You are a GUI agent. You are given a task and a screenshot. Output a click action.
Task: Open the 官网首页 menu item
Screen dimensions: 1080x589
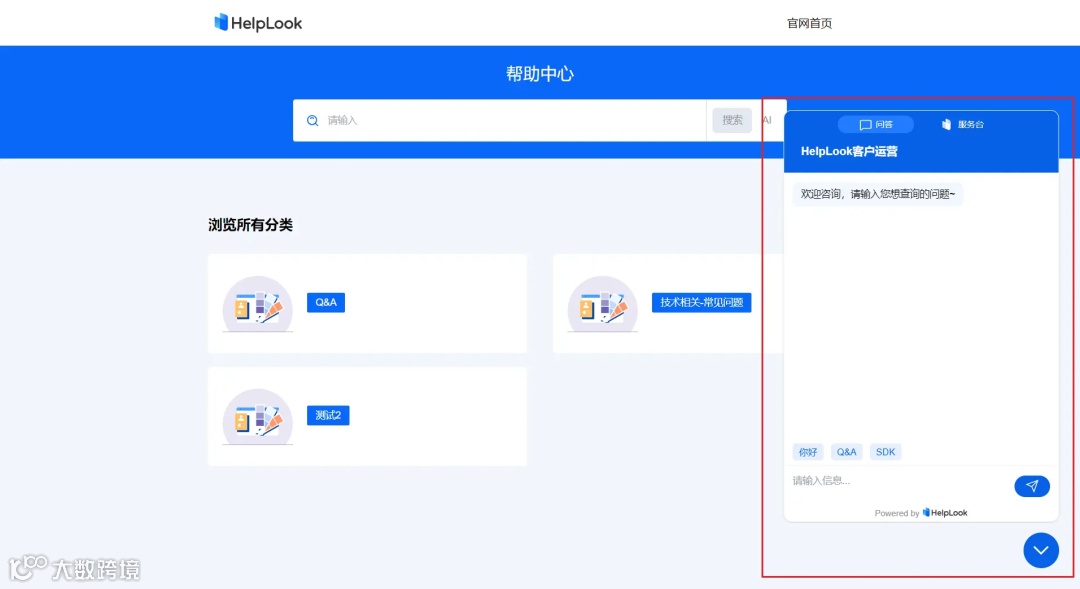coord(809,22)
